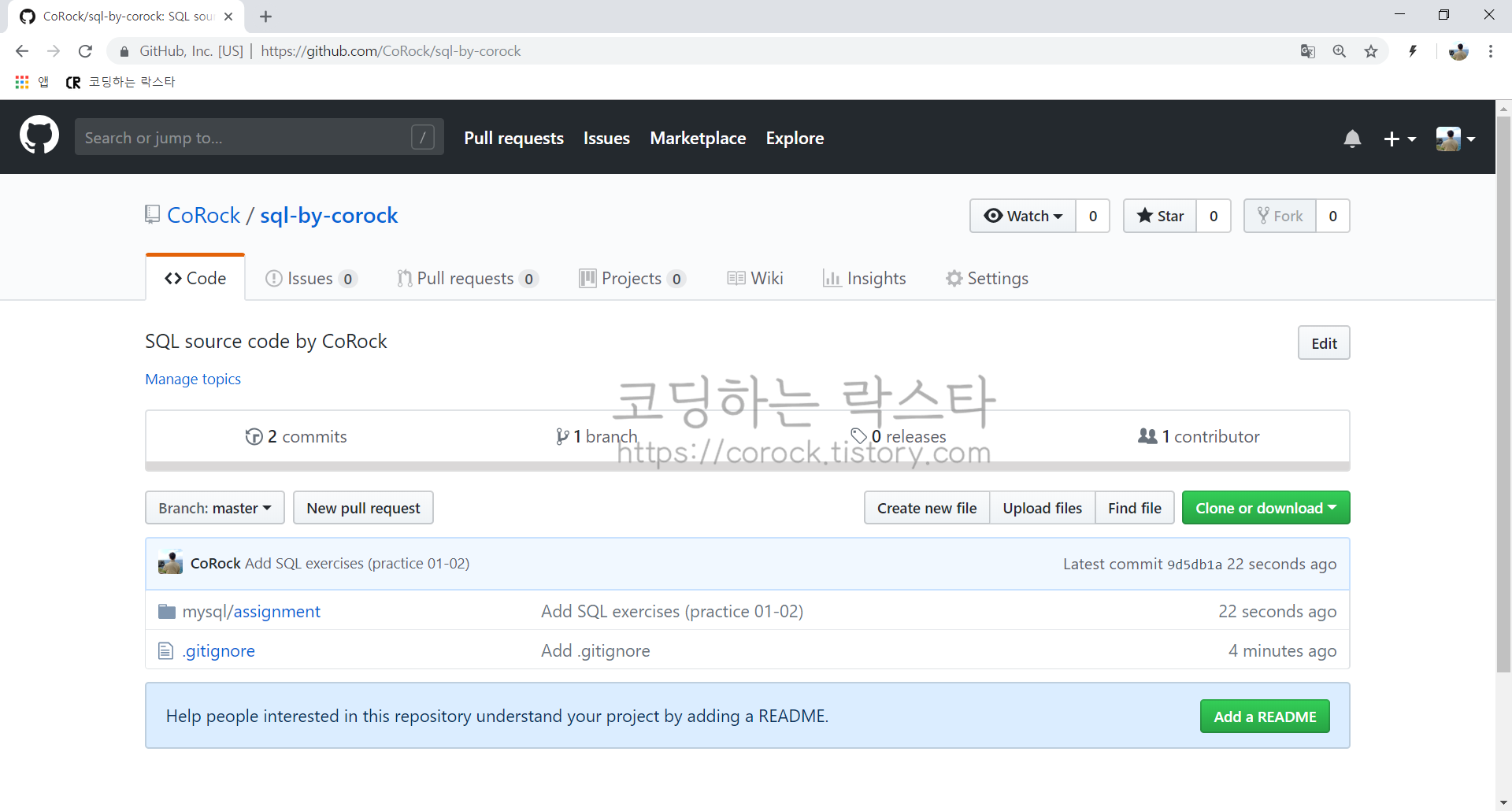Click the site lock icon
This screenshot has width=1512, height=811.
point(124,51)
